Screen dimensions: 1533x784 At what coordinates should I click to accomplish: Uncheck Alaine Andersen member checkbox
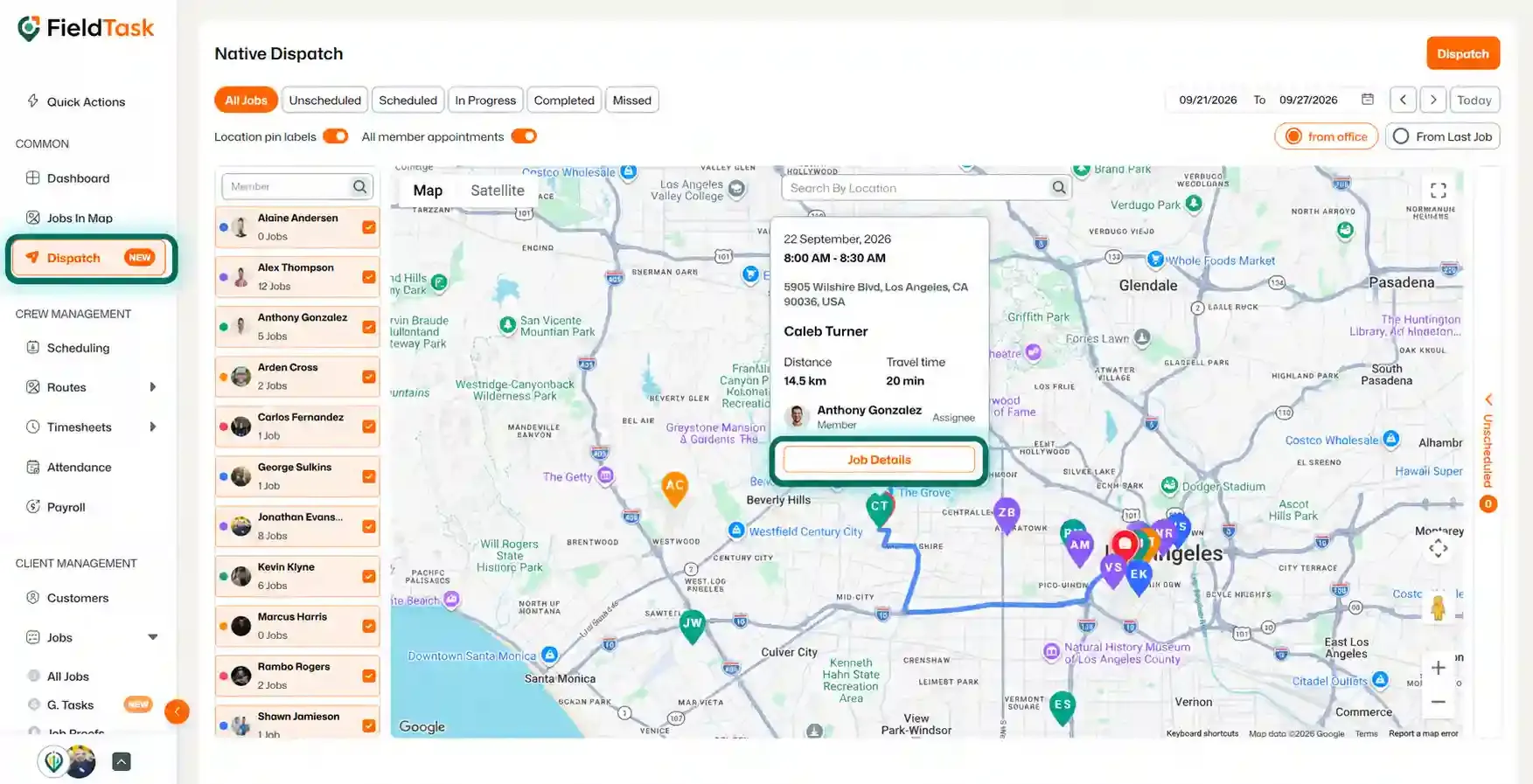pyautogui.click(x=369, y=227)
